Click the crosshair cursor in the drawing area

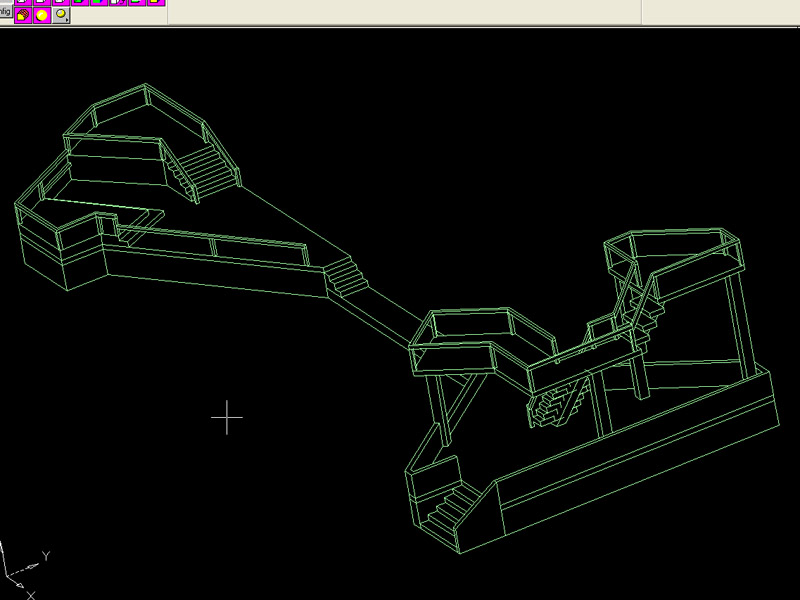[x=227, y=417]
